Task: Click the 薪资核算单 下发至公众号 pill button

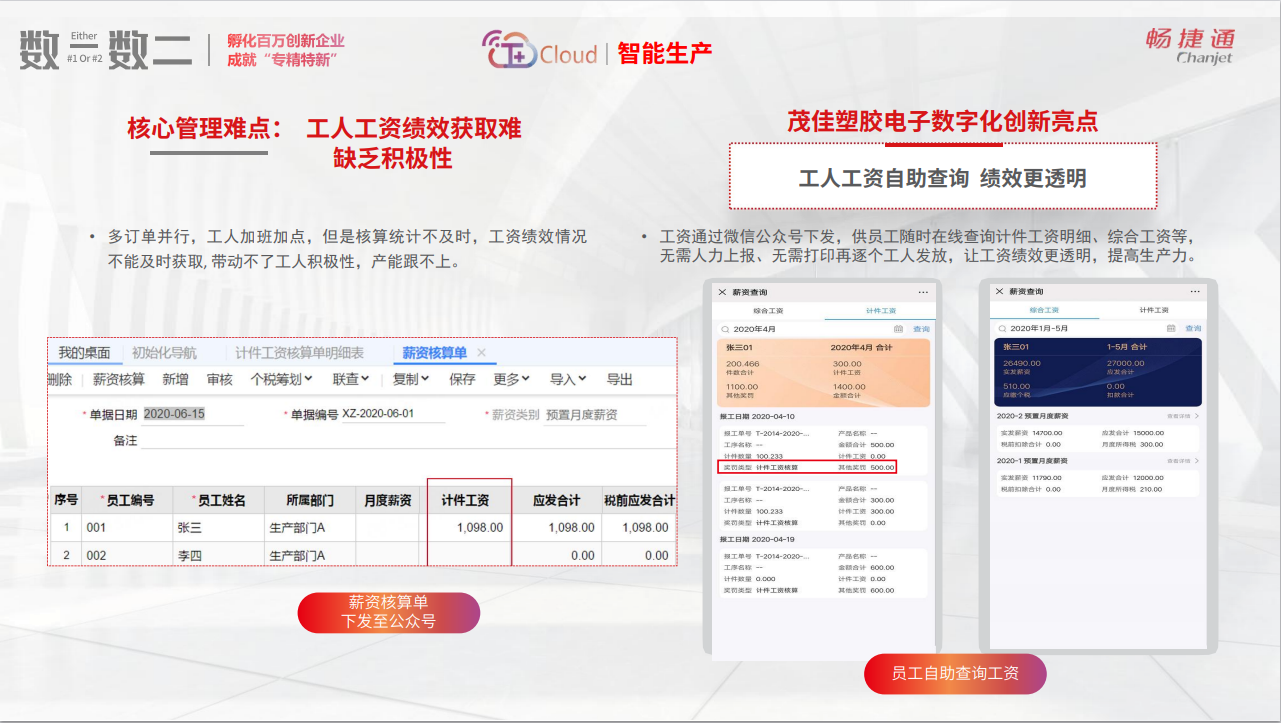Action: pos(388,612)
